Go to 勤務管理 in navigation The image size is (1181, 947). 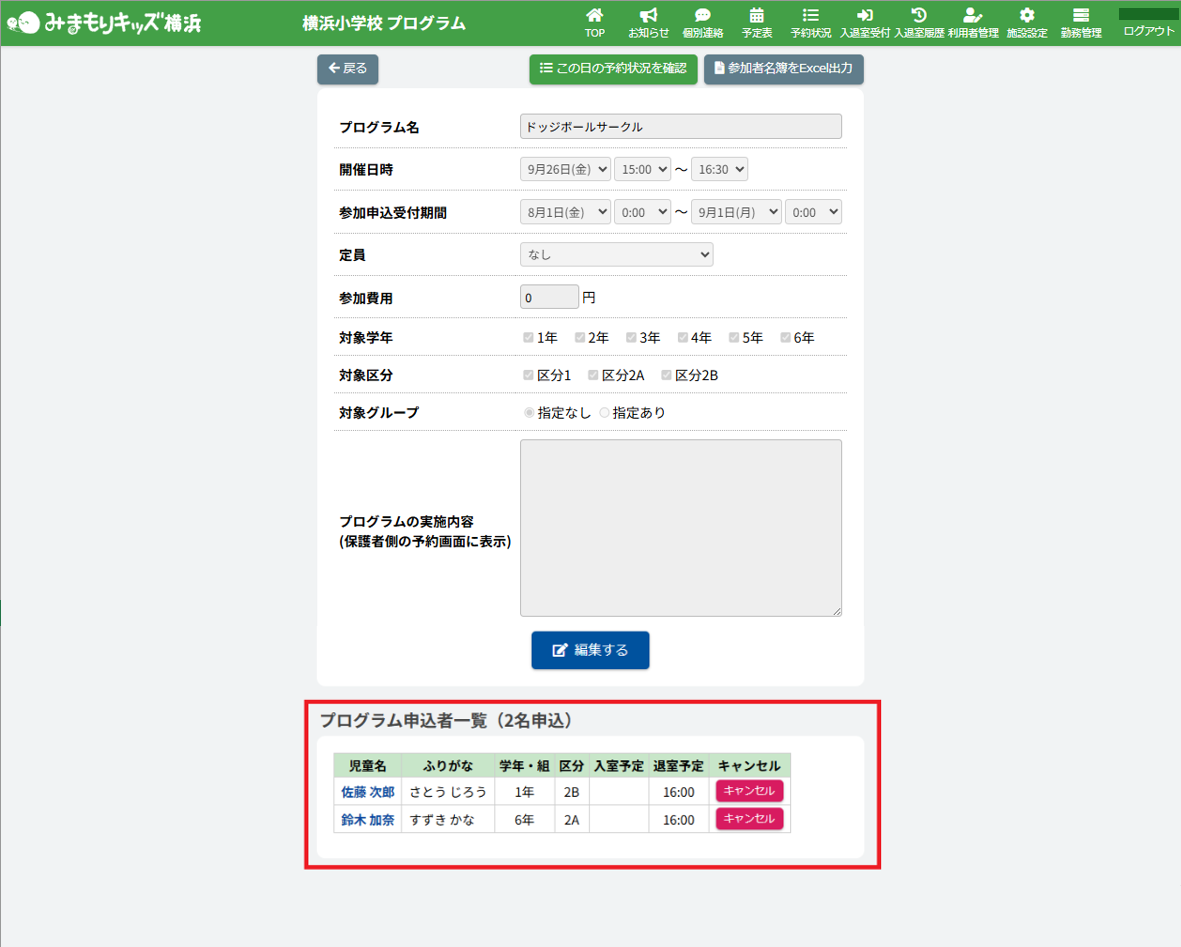1081,22
